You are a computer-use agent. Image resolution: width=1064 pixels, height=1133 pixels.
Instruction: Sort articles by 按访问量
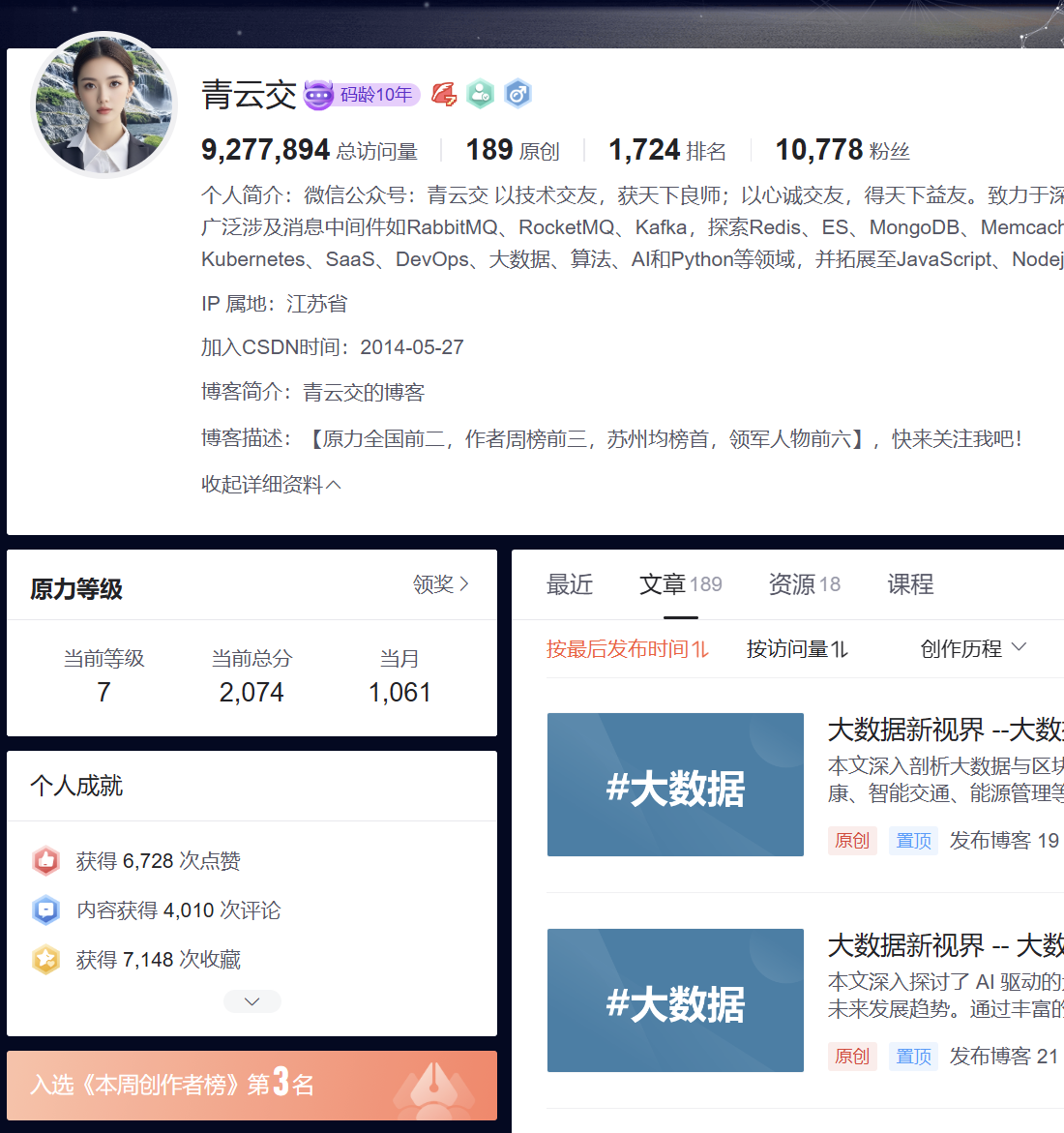click(x=797, y=649)
